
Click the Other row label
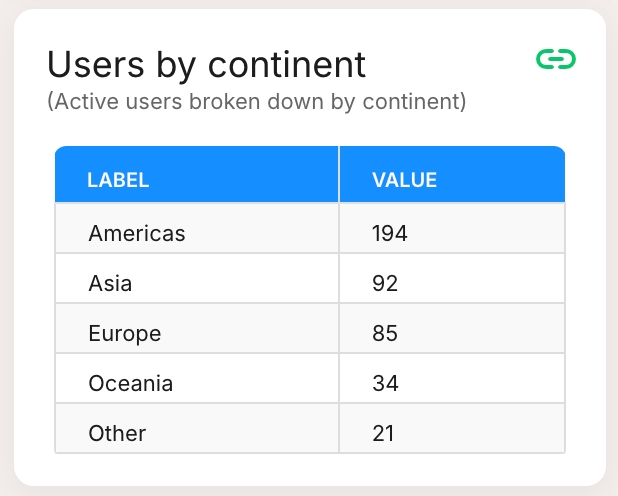[x=117, y=433]
